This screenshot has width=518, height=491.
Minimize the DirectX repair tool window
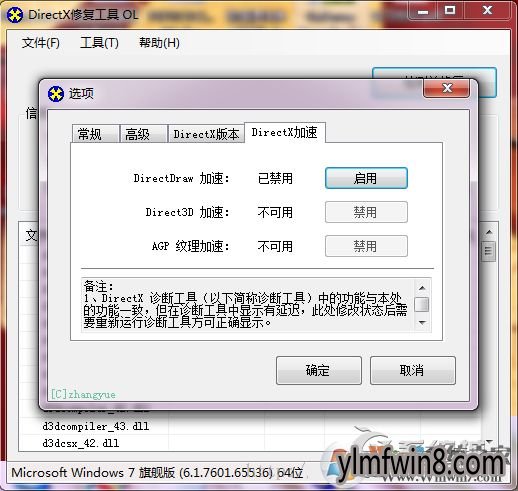click(x=423, y=12)
